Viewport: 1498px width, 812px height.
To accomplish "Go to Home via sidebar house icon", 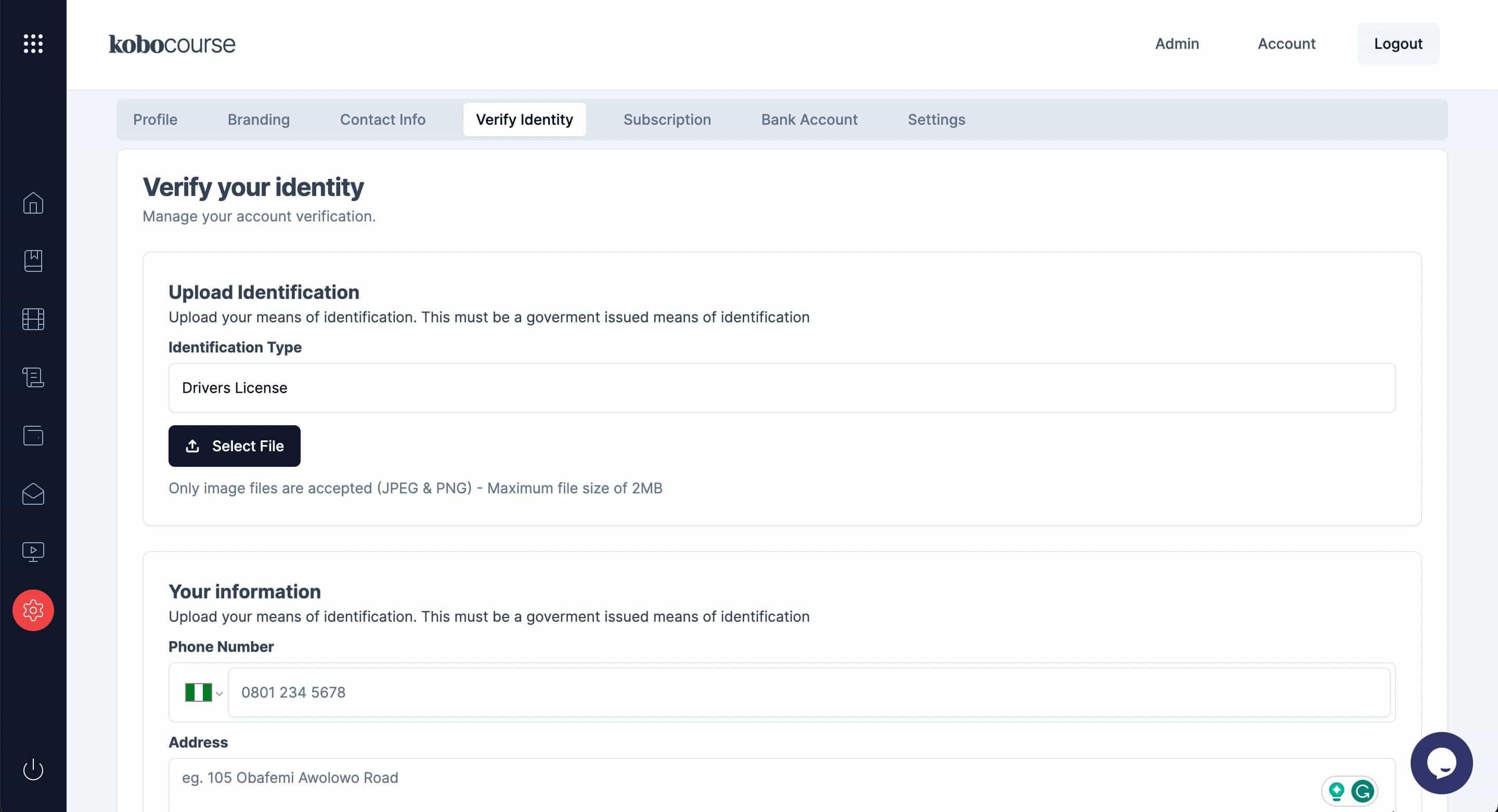I will [33, 203].
